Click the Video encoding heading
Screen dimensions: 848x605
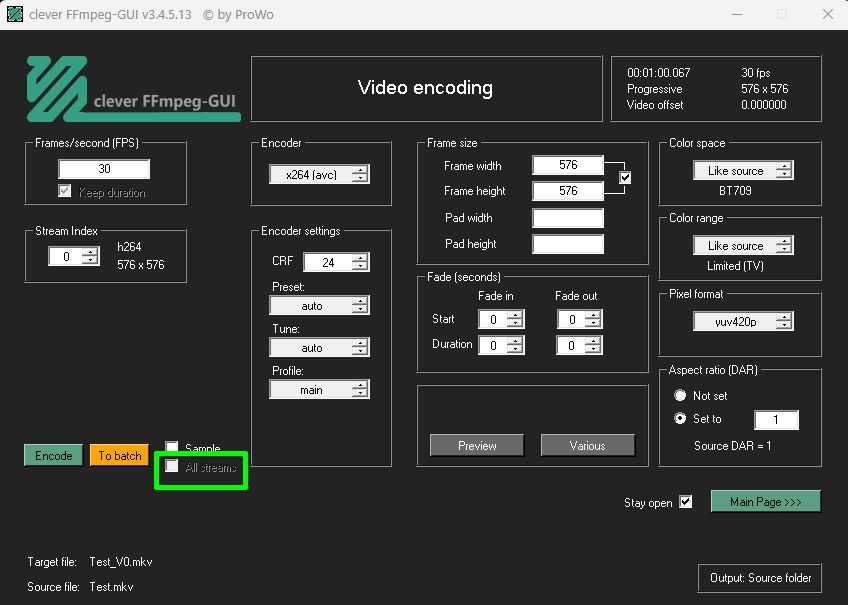[425, 88]
